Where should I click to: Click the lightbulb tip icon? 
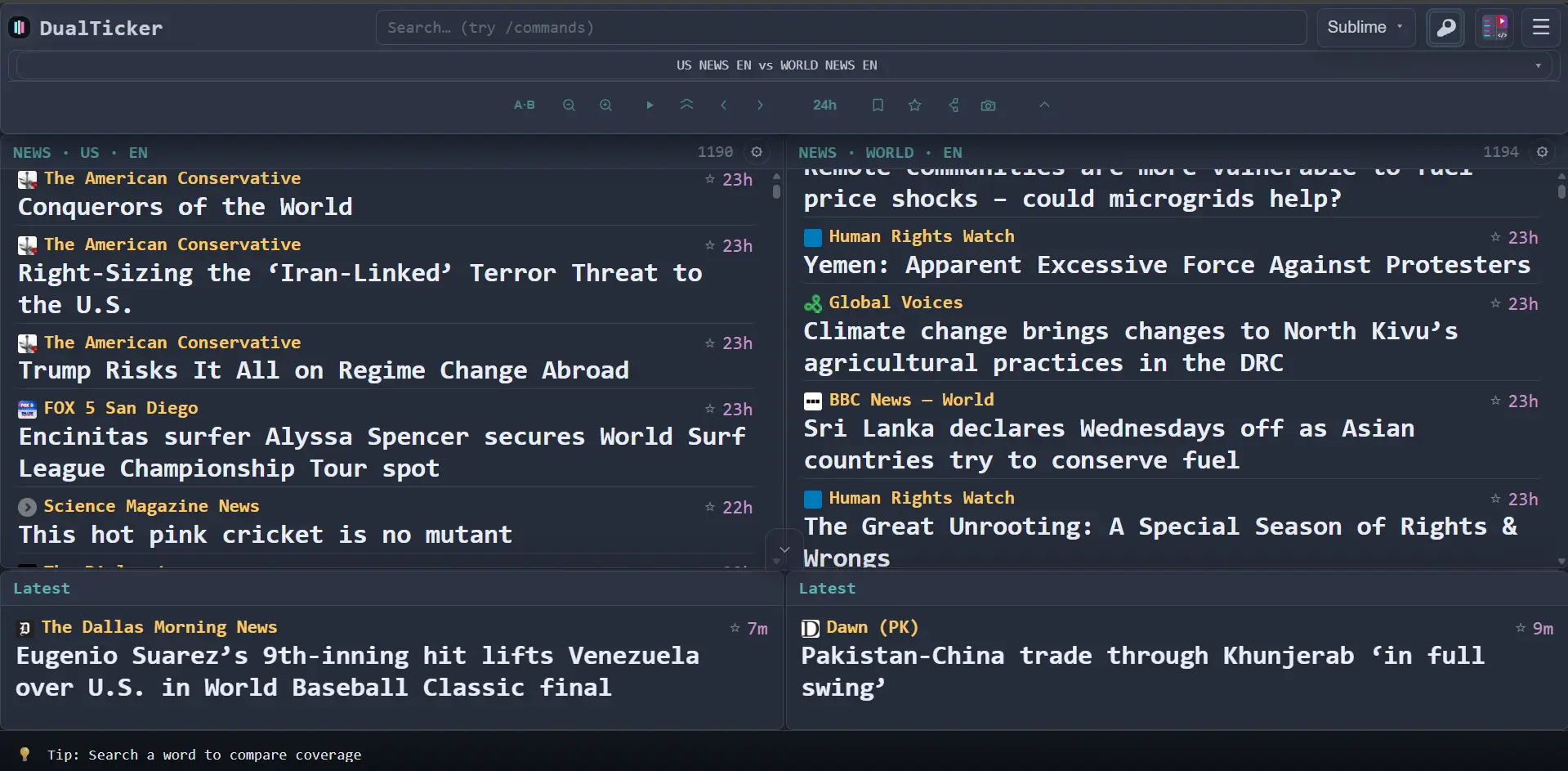25,754
